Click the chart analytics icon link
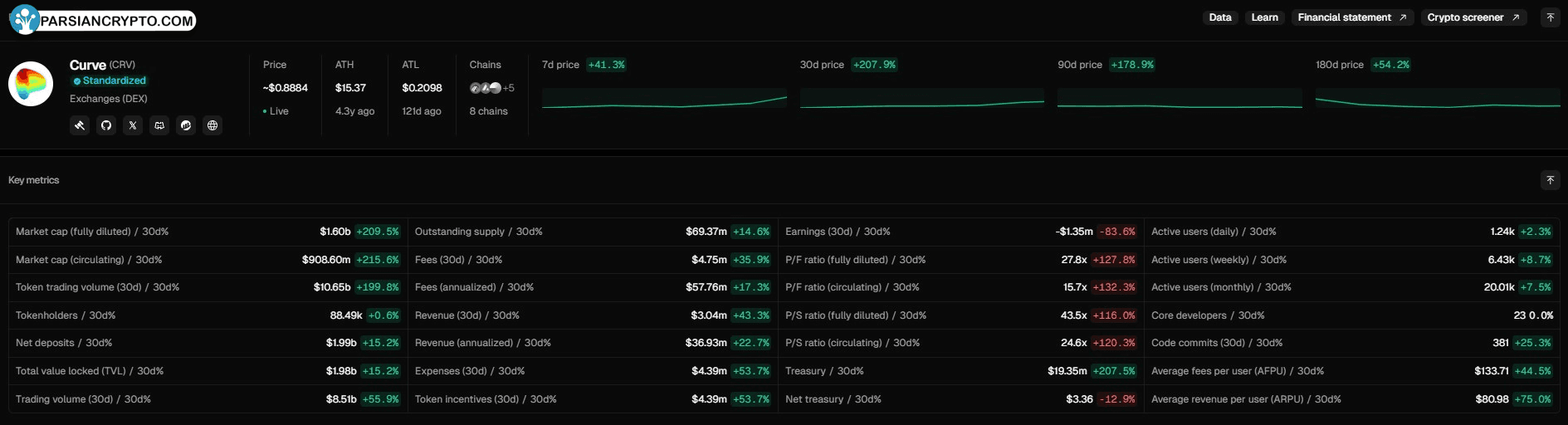 click(x=186, y=125)
